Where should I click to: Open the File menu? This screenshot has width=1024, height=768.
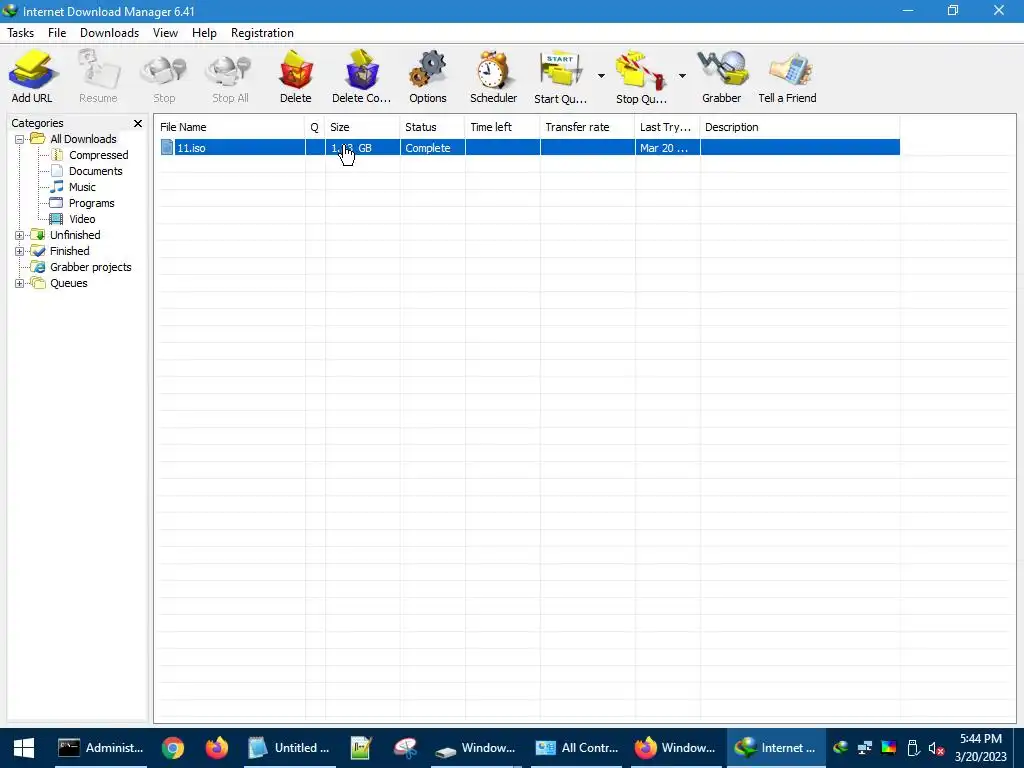click(57, 33)
